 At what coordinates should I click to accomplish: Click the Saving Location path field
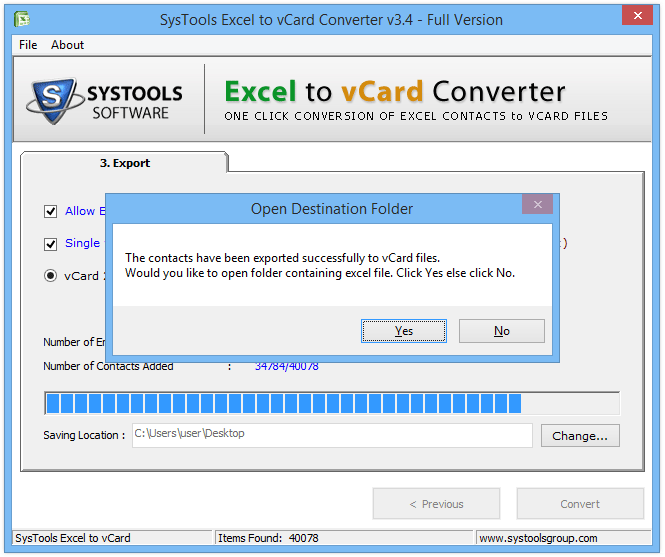coord(332,435)
